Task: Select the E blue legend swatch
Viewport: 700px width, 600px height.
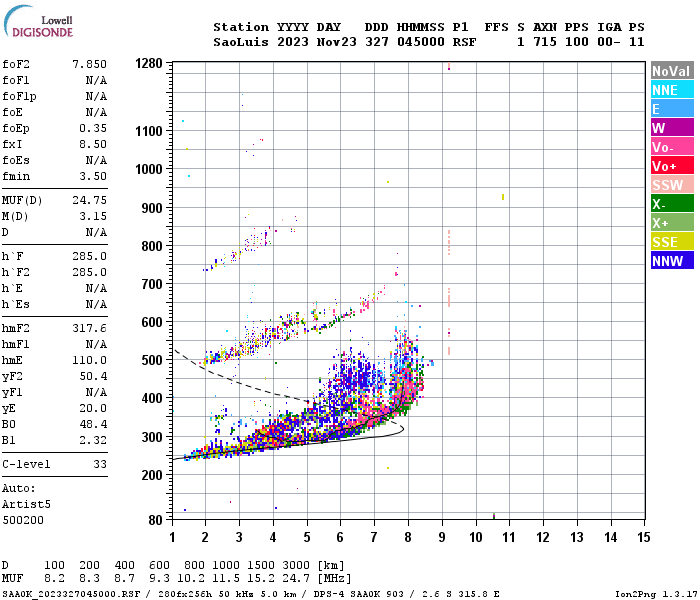Action: pos(672,109)
